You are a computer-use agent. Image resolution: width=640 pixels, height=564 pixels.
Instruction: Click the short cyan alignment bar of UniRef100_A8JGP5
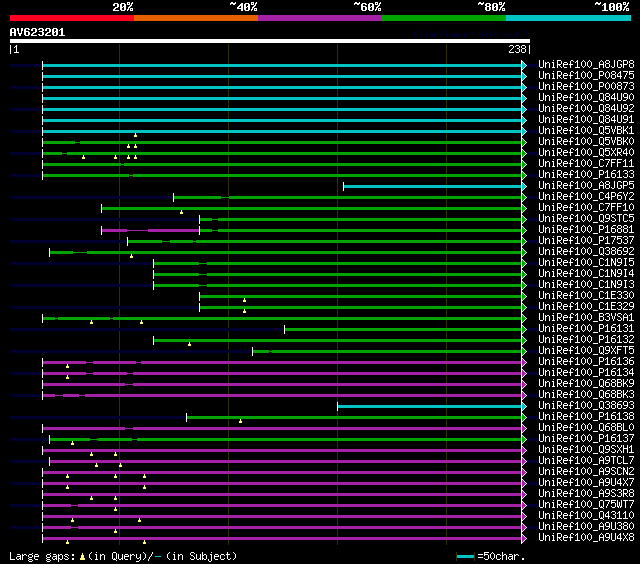[433, 187]
